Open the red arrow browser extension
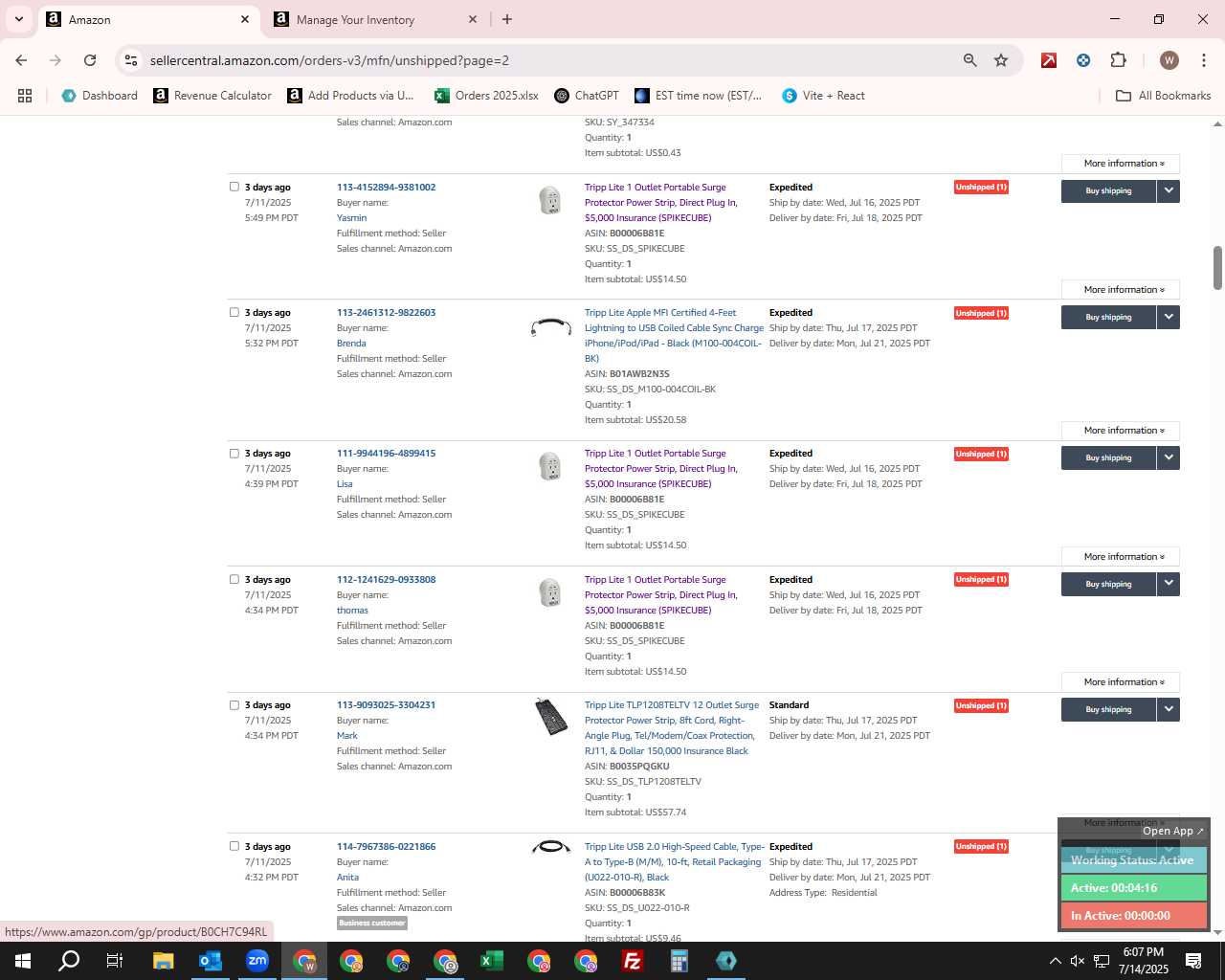This screenshot has height=980, width=1225. [x=1049, y=60]
